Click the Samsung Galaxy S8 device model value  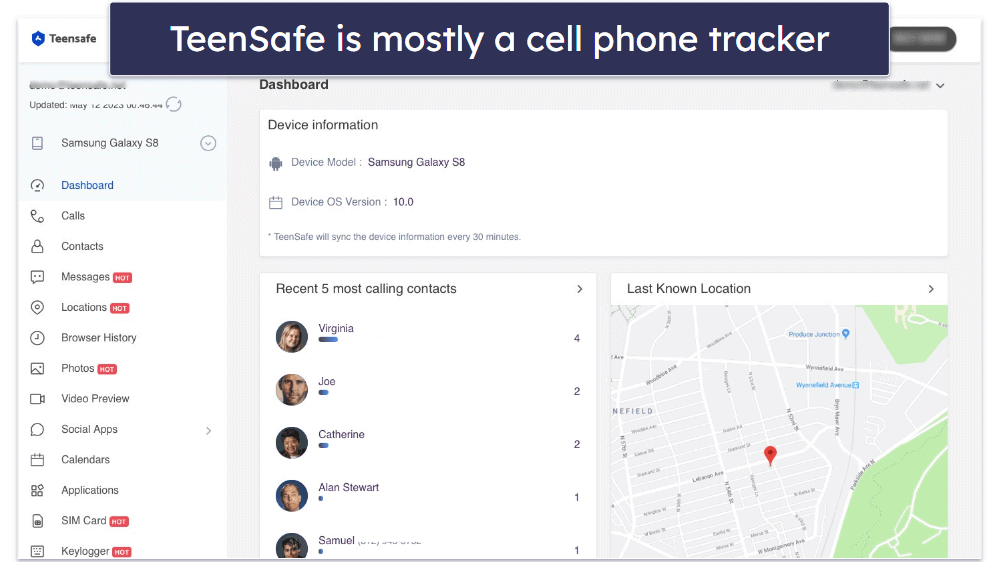[416, 162]
